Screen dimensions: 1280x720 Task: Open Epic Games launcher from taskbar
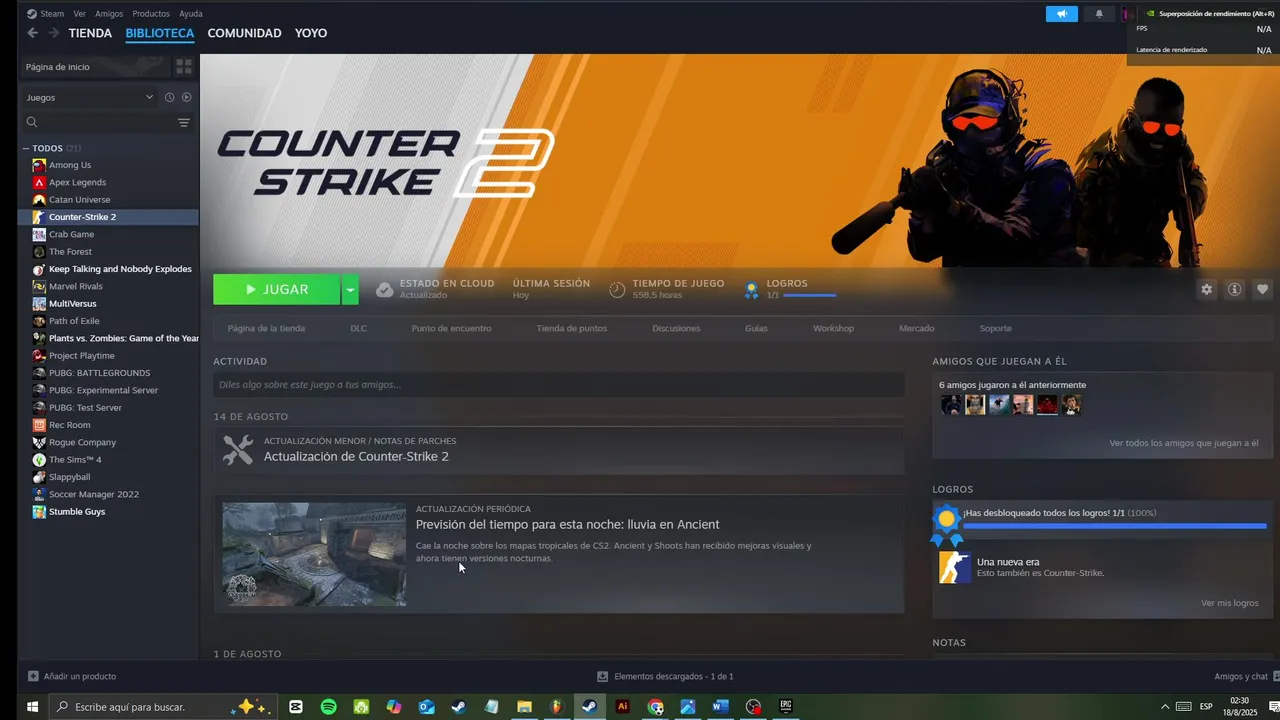point(786,707)
